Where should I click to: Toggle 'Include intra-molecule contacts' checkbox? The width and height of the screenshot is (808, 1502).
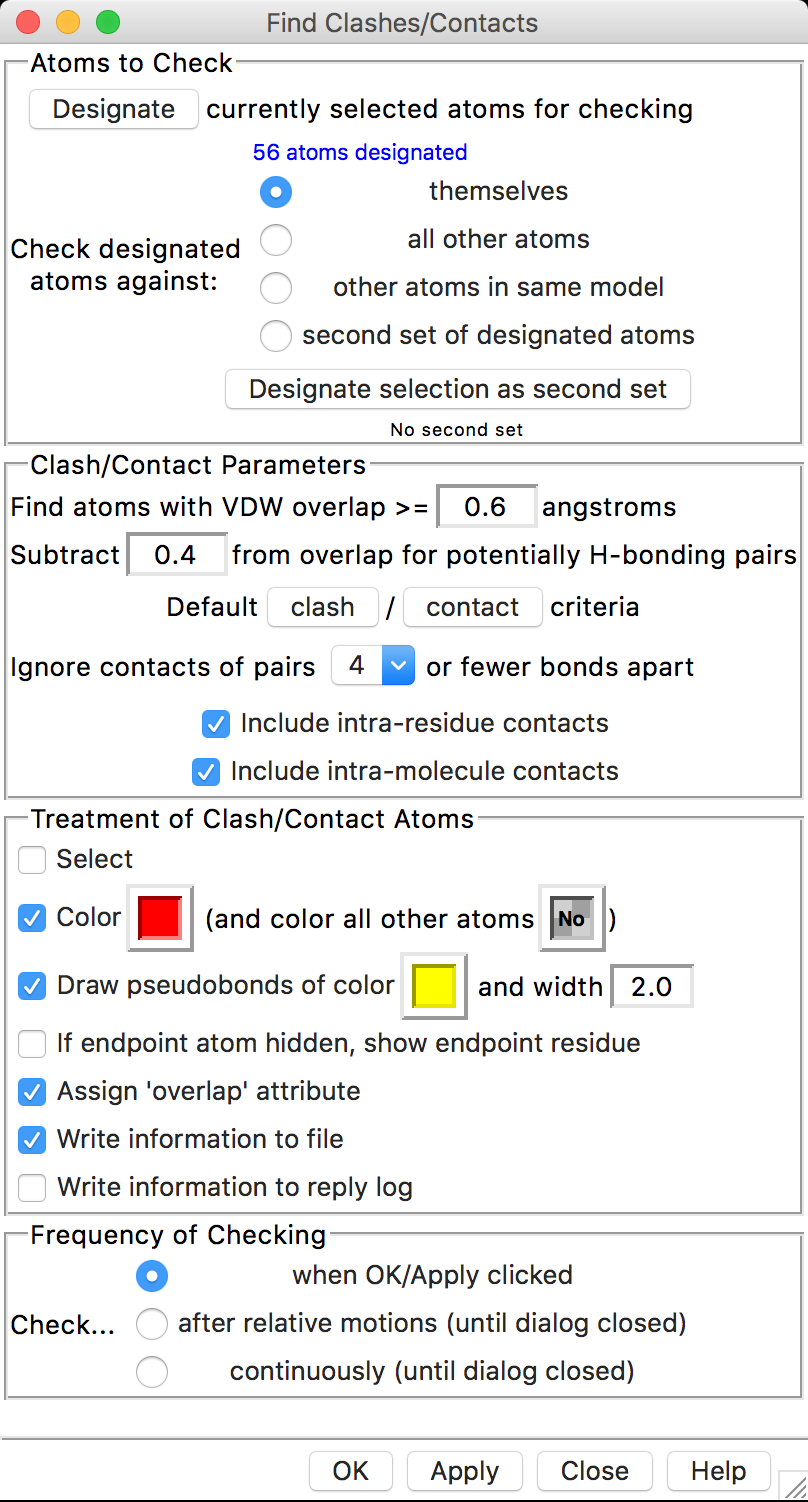(x=205, y=771)
